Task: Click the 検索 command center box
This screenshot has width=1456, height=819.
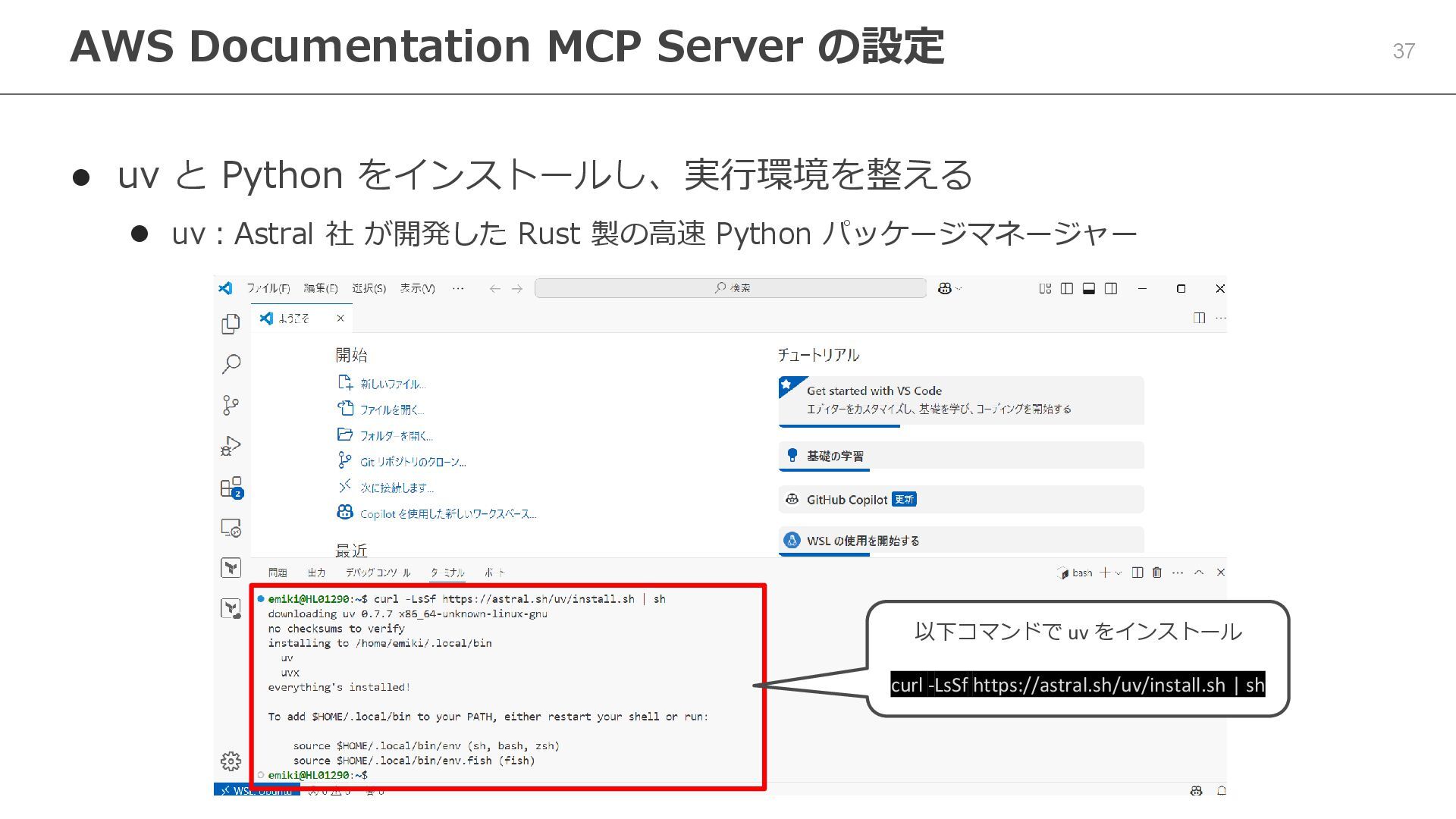Action: click(x=730, y=288)
